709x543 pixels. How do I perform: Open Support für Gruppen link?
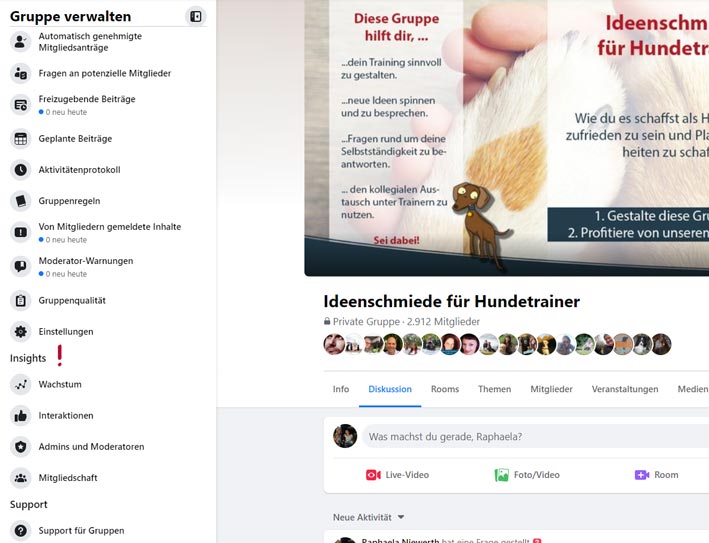pyautogui.click(x=81, y=531)
